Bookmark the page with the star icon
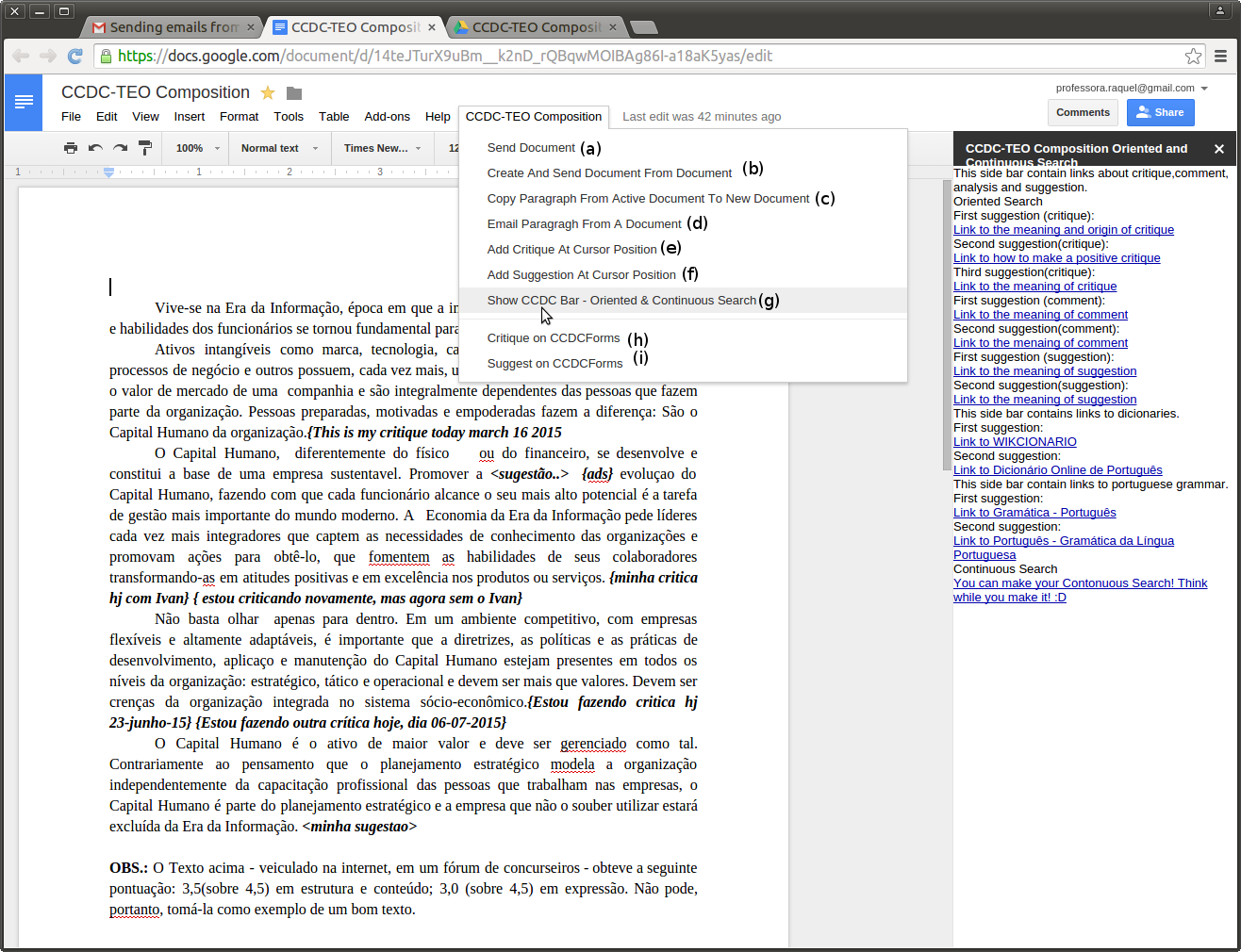The image size is (1241, 952). click(x=1194, y=57)
